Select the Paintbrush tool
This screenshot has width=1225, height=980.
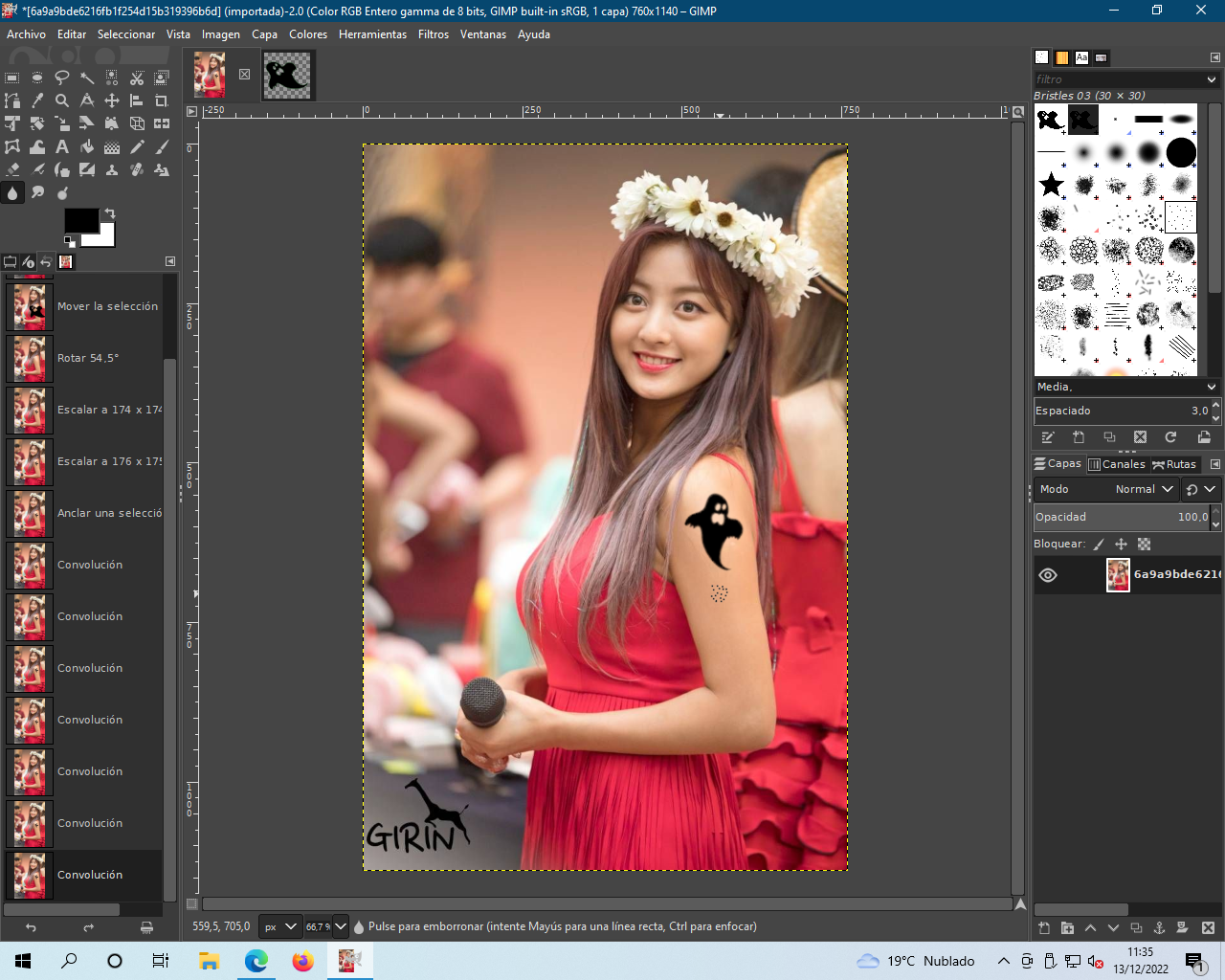(162, 146)
